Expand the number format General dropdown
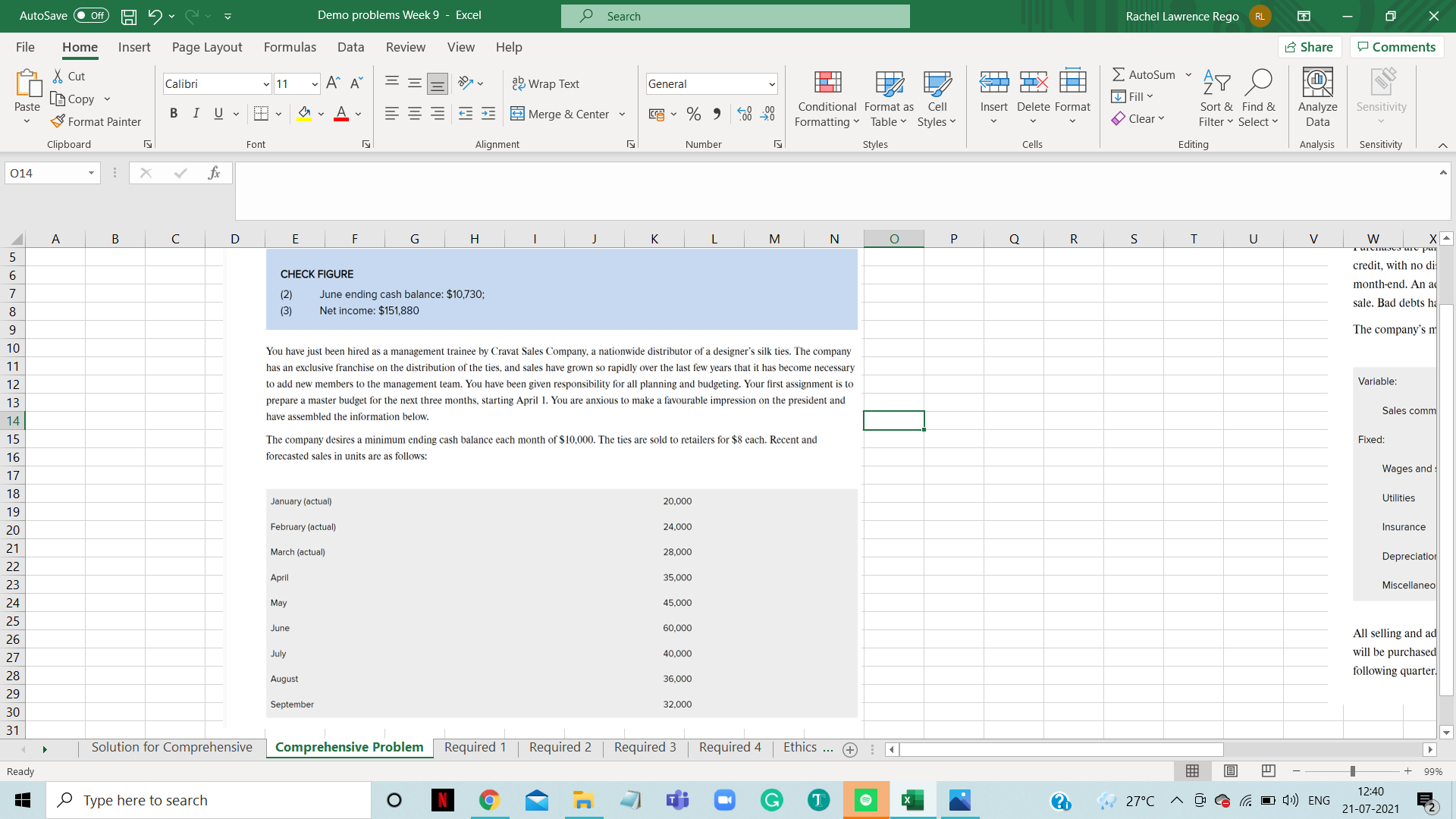The height and width of the screenshot is (819, 1456). tap(771, 84)
